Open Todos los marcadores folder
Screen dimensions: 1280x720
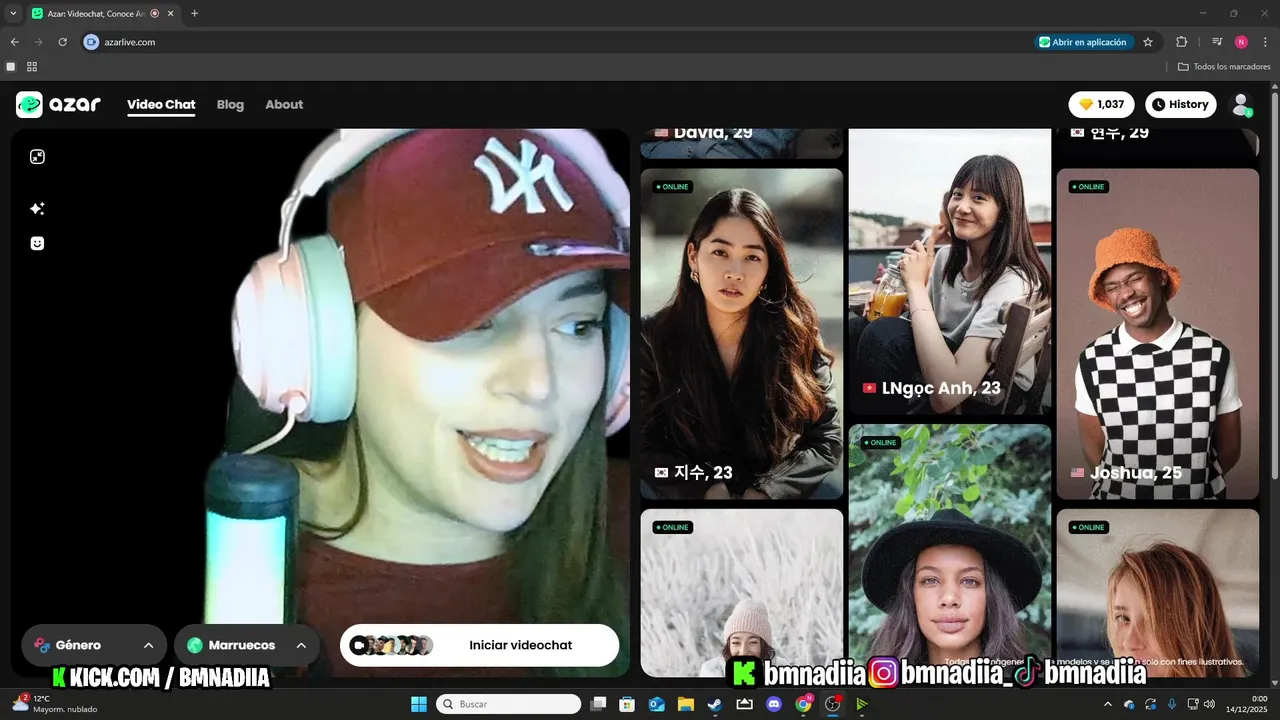tap(1224, 66)
